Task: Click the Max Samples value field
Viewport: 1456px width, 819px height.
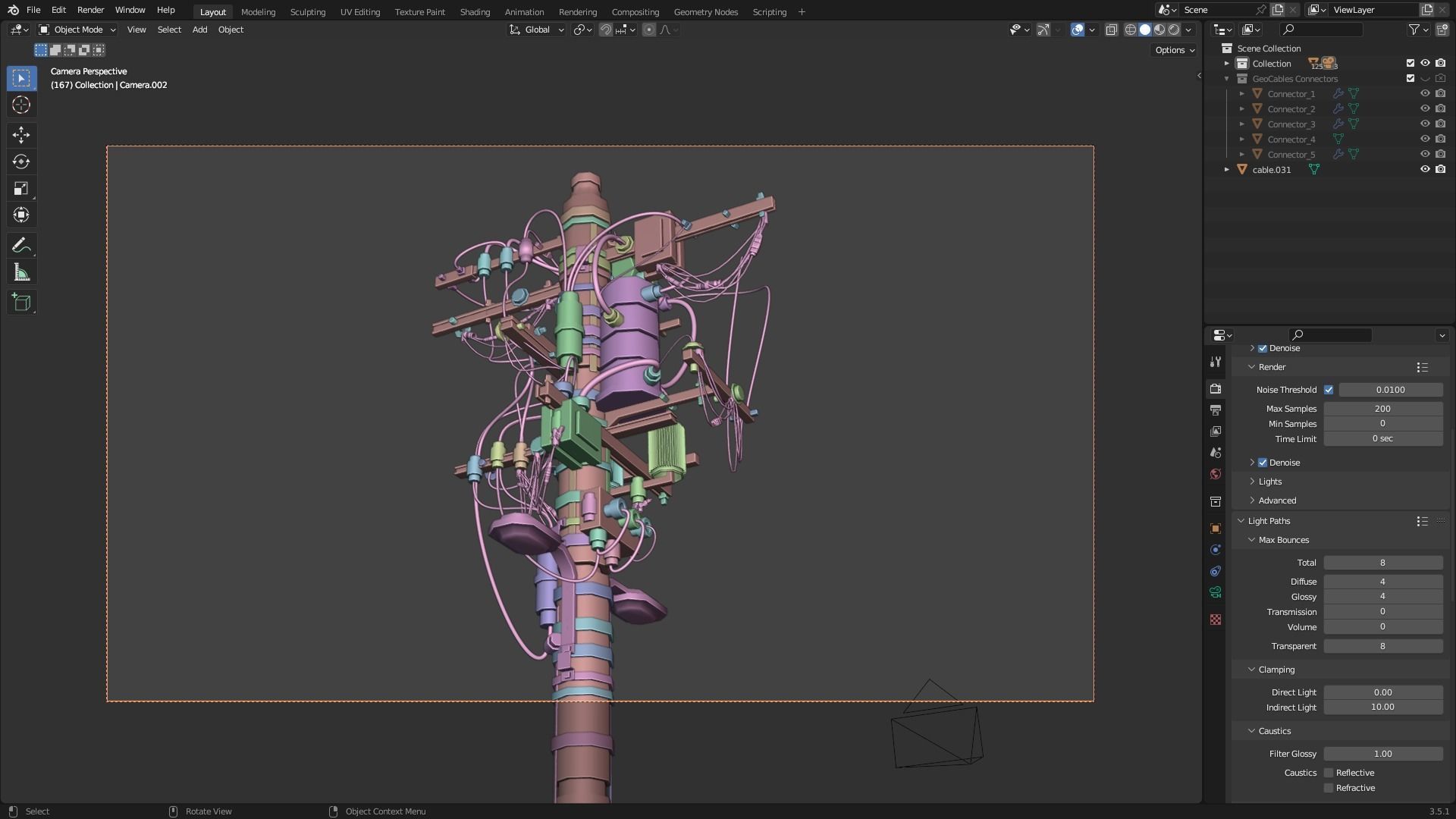Action: coord(1382,409)
